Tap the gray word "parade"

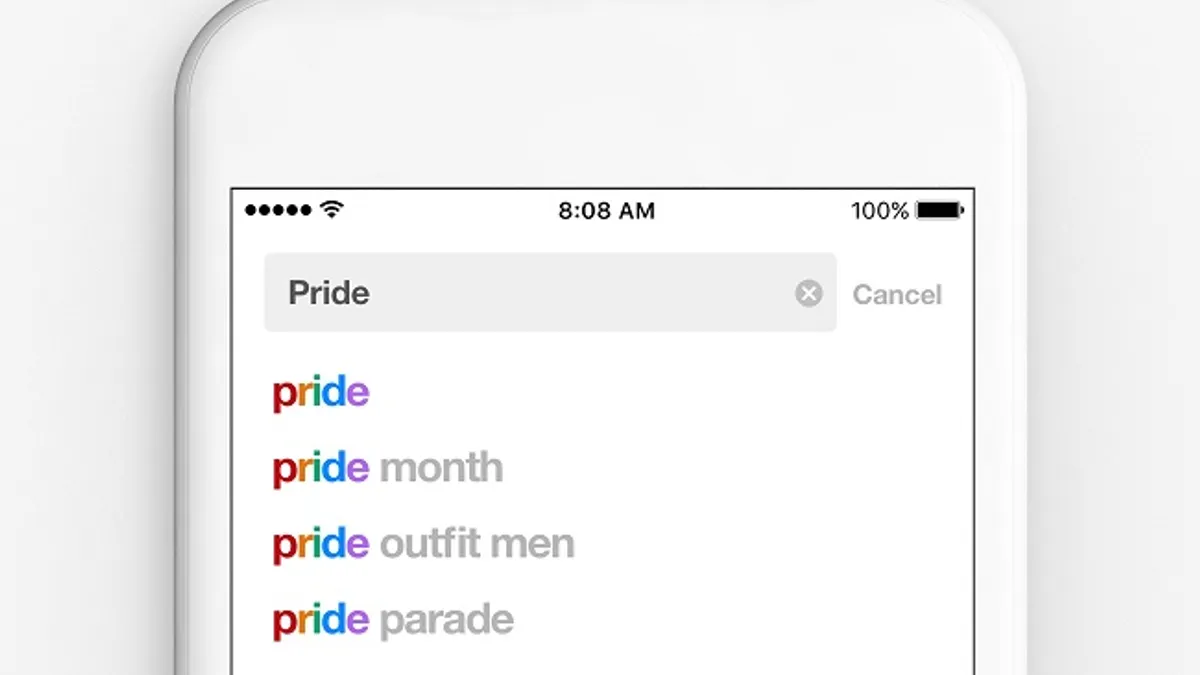point(447,622)
